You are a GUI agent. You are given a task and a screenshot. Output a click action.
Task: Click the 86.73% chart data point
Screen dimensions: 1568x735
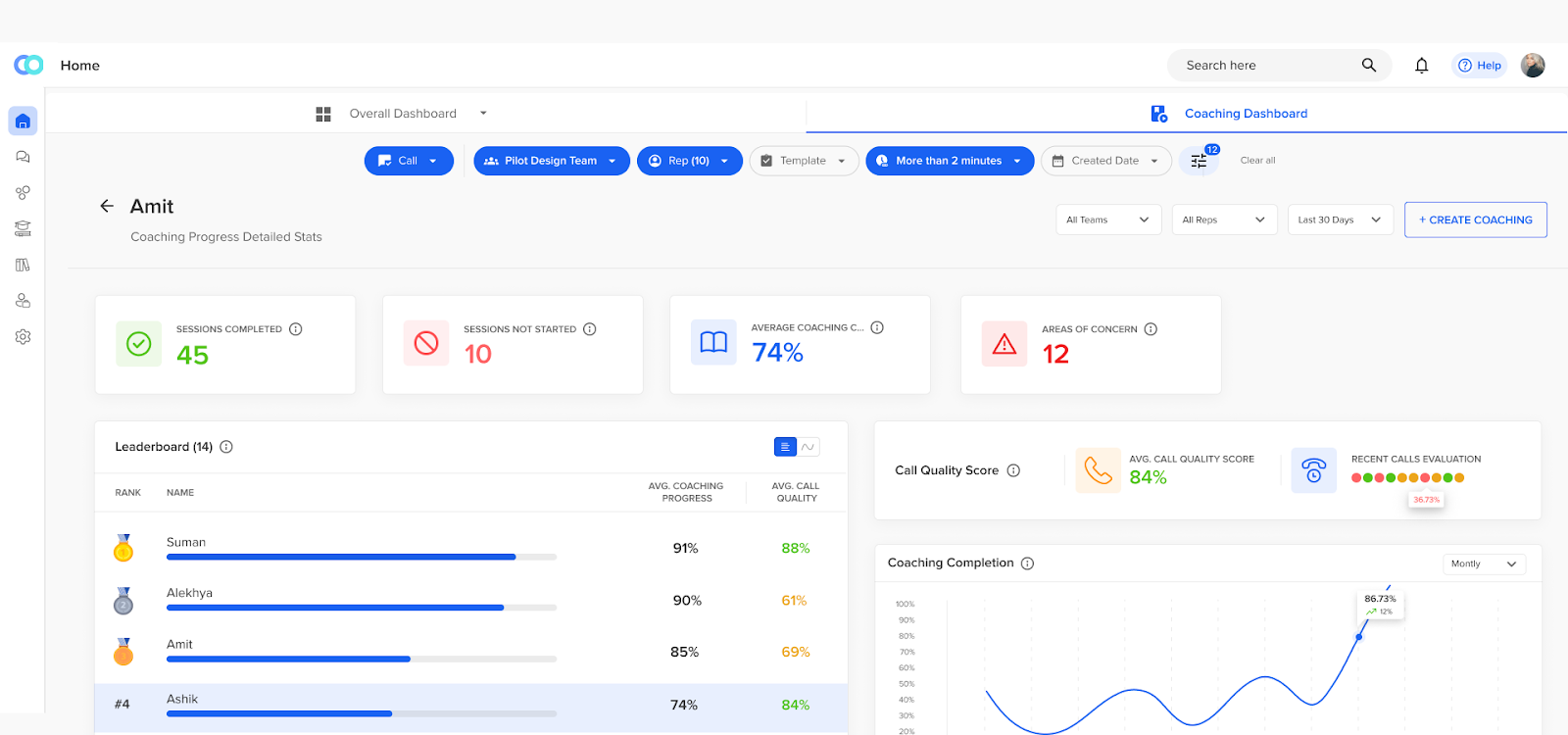pos(1359,637)
